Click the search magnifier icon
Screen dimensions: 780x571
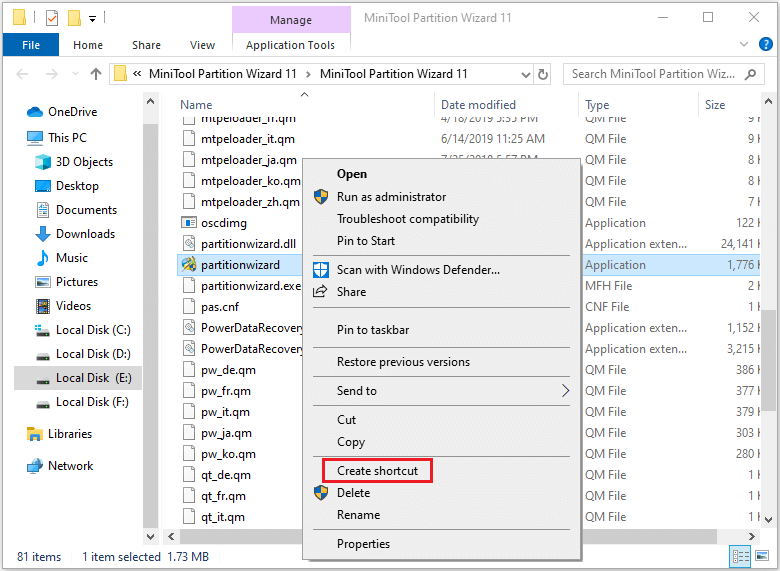tap(751, 74)
